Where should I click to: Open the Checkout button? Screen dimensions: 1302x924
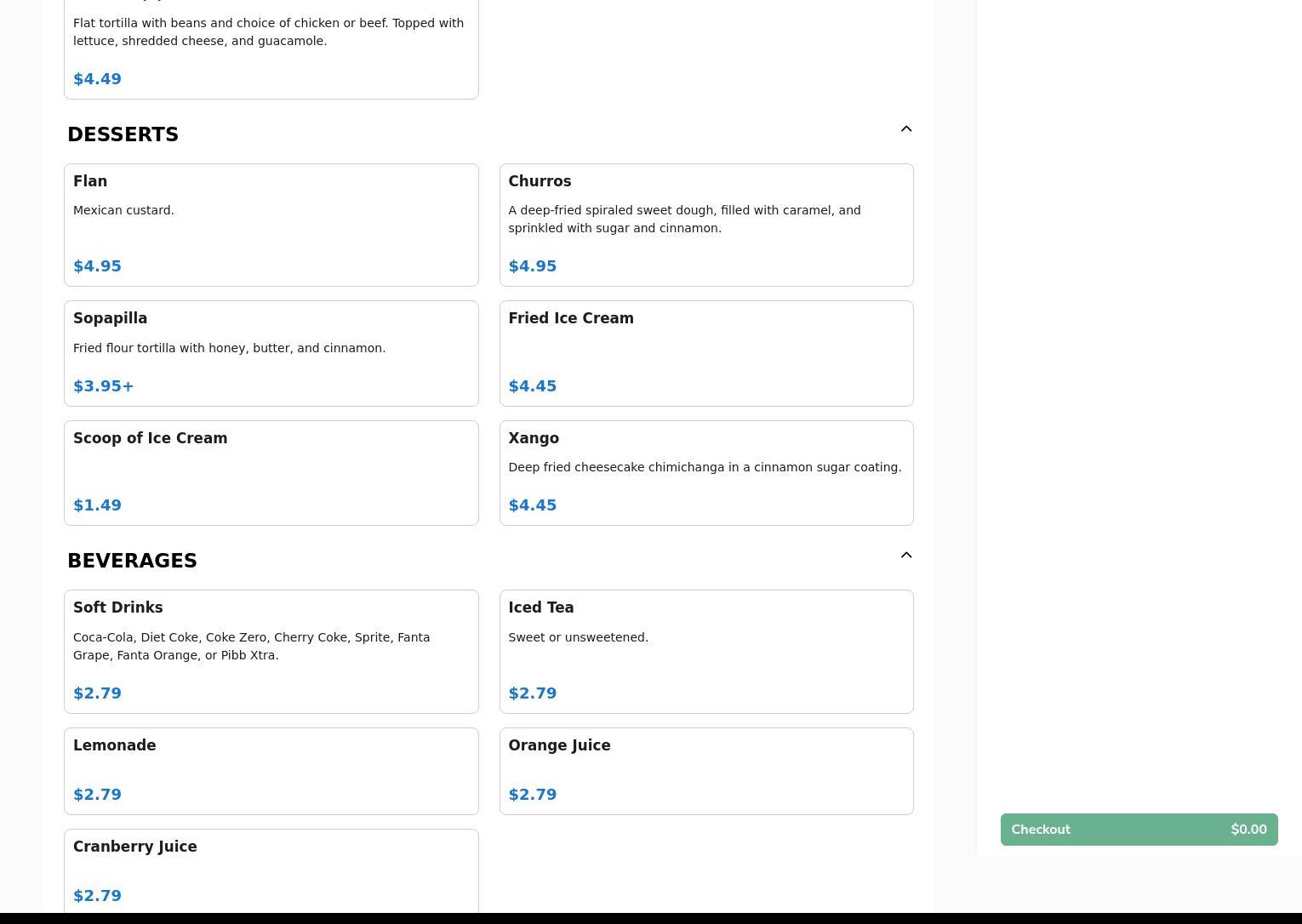click(1139, 830)
